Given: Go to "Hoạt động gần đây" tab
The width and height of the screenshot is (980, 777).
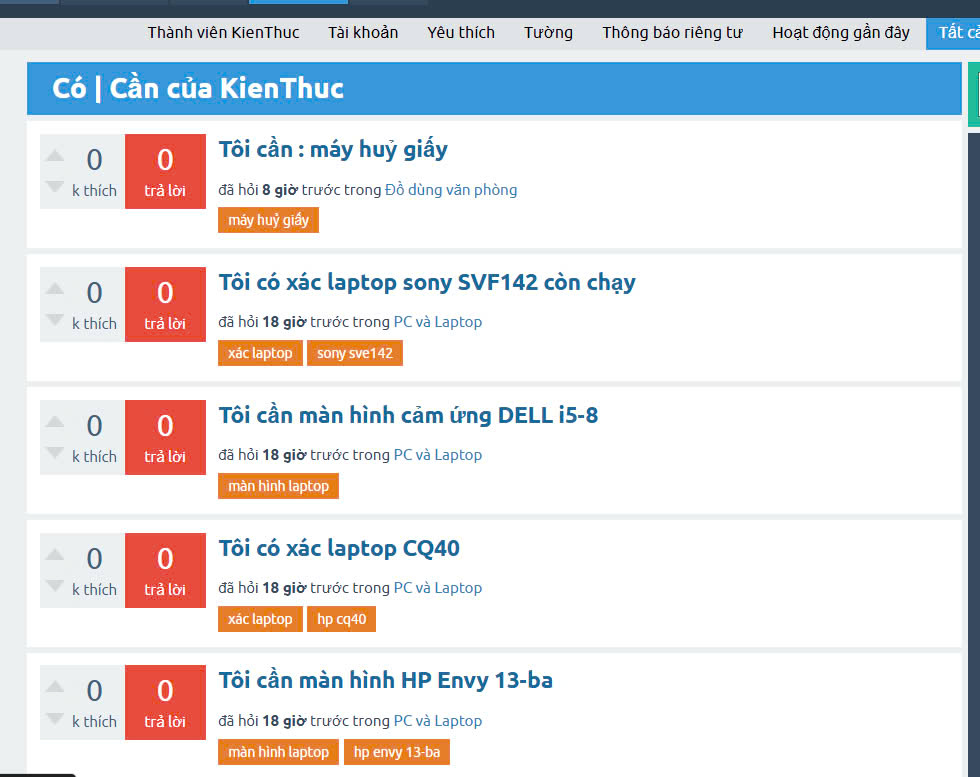Looking at the screenshot, I should coord(840,33).
